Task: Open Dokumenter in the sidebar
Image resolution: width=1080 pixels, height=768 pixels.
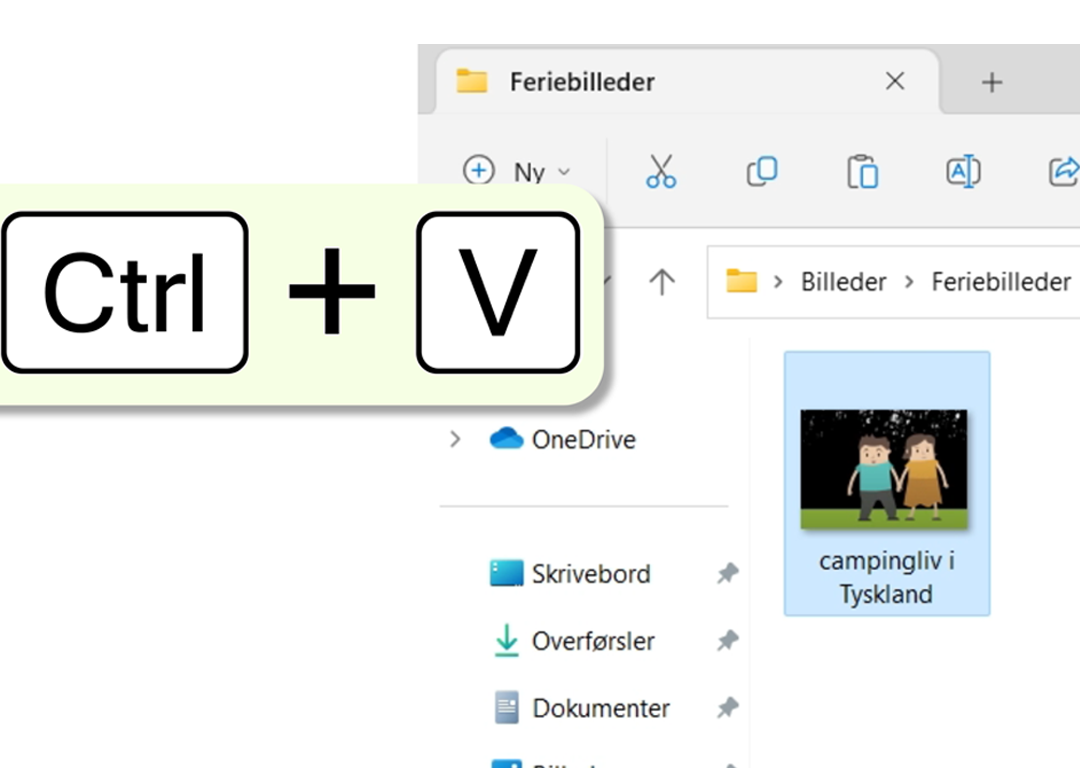Action: click(x=581, y=708)
